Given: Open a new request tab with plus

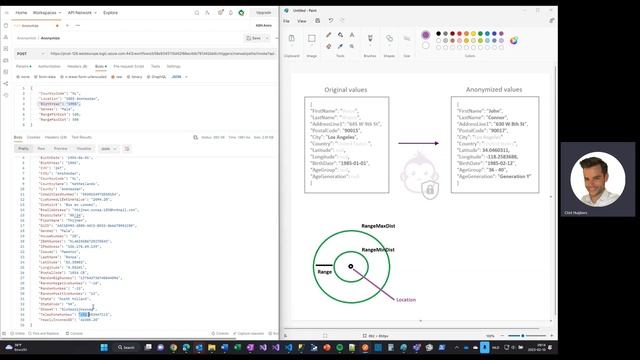Looking at the screenshot, I should click(x=67, y=25).
